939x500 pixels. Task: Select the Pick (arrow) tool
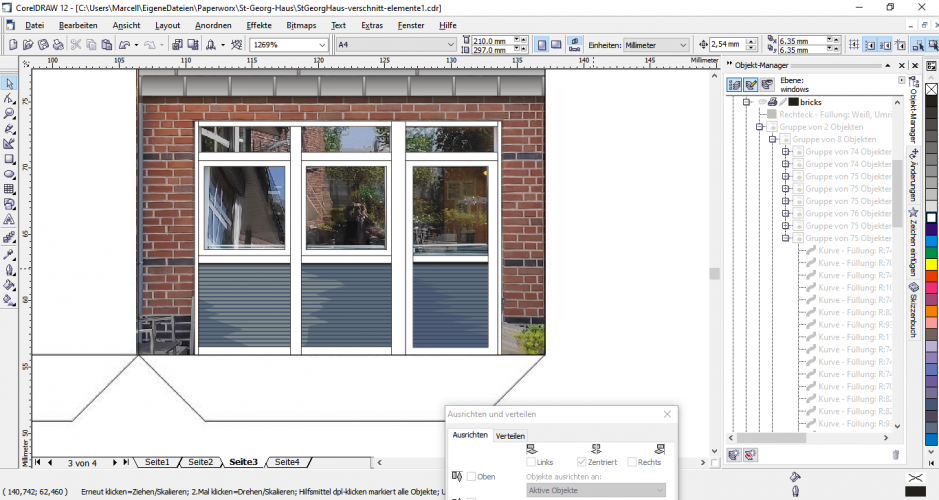(x=9, y=84)
